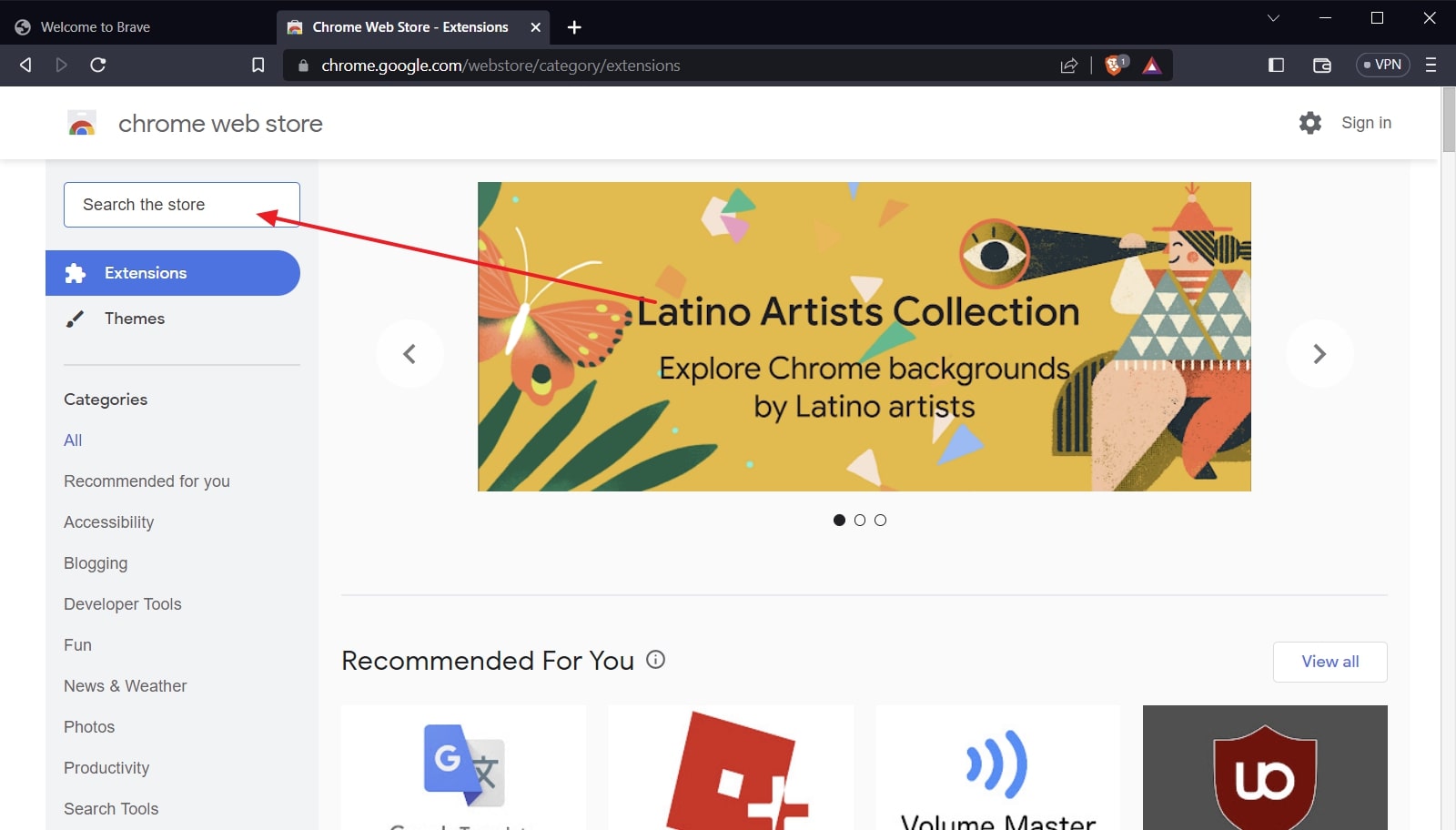Choose the Blogging category
Viewport: 1456px width, 830px height.
tap(96, 563)
